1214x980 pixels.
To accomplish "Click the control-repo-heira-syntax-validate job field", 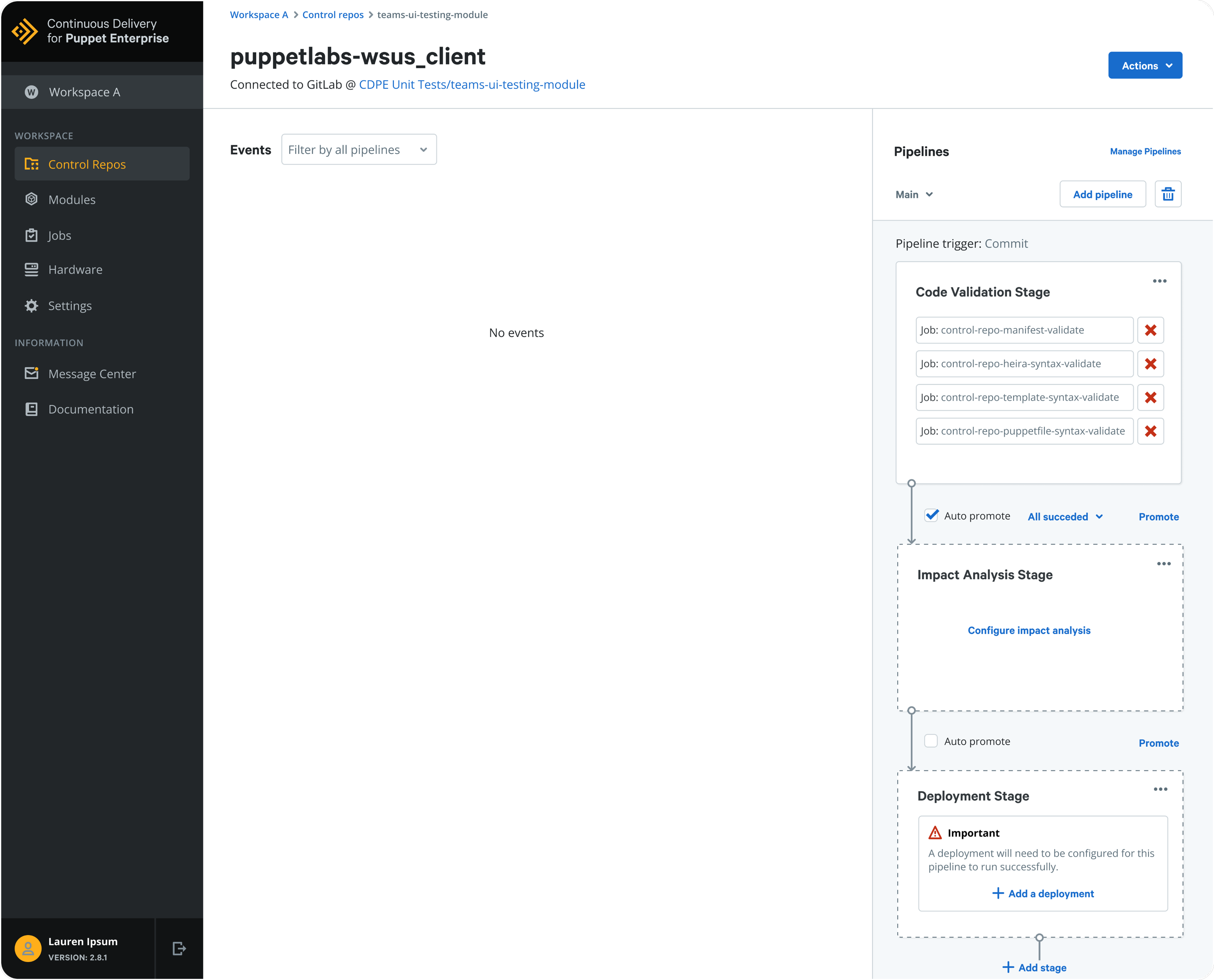I will [1024, 364].
